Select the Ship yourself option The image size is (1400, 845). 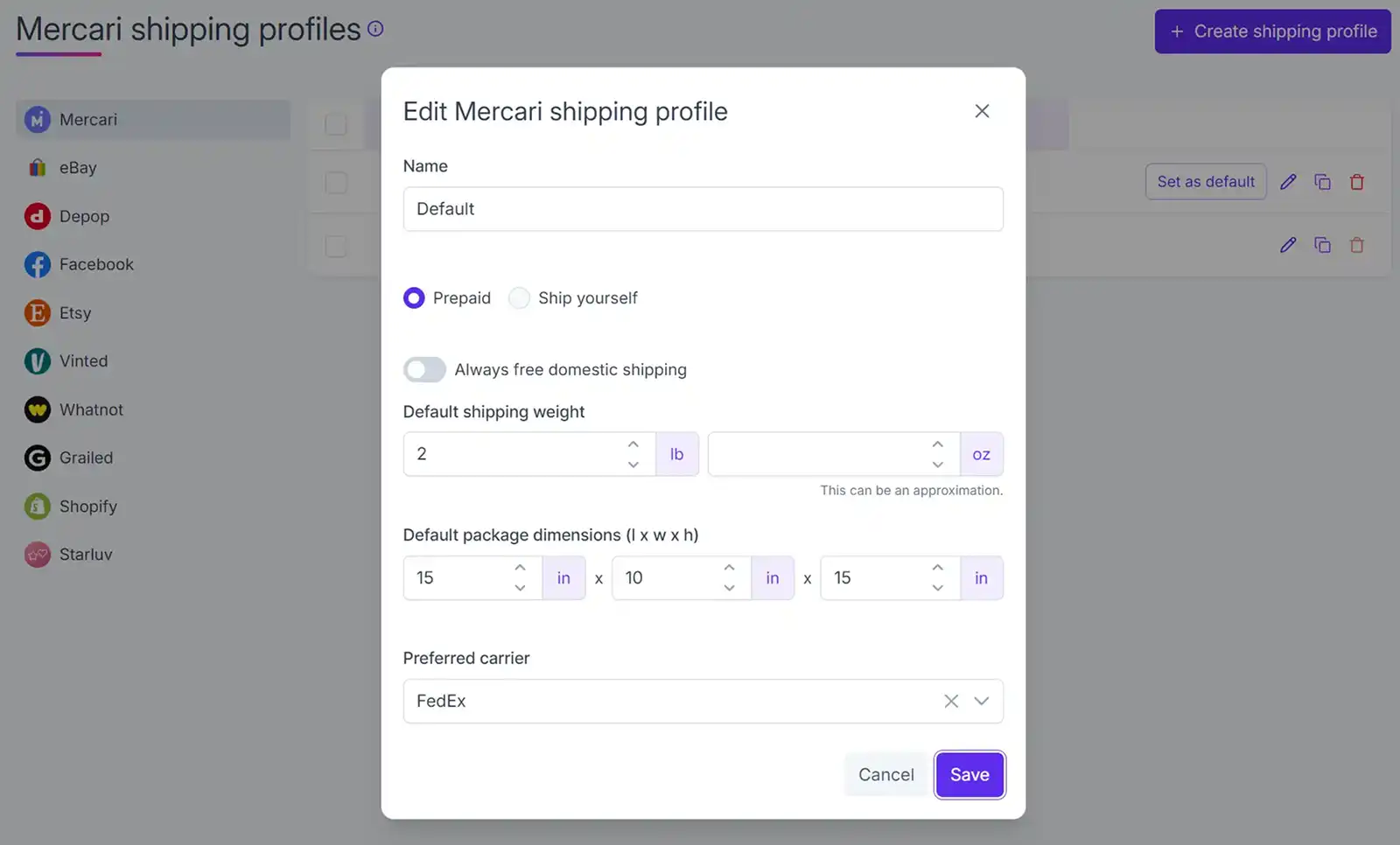(519, 297)
